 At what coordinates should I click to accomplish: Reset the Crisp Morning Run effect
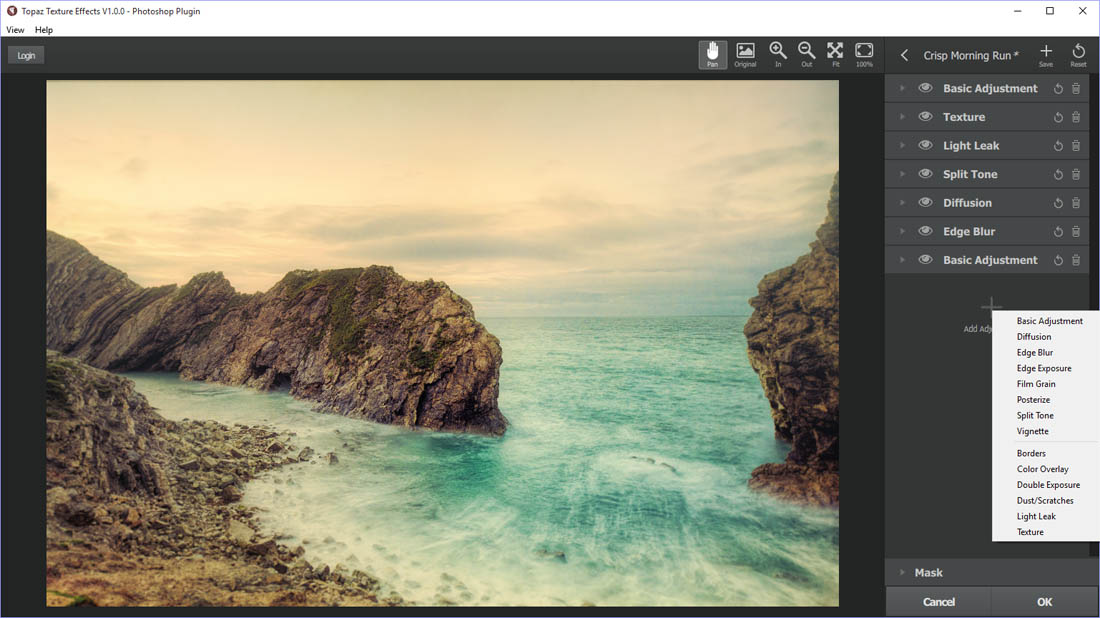(1078, 55)
